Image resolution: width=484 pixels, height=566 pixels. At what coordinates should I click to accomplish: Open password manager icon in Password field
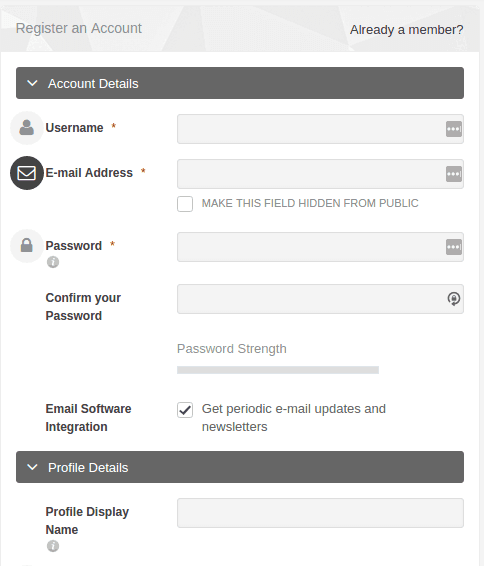coord(454,247)
